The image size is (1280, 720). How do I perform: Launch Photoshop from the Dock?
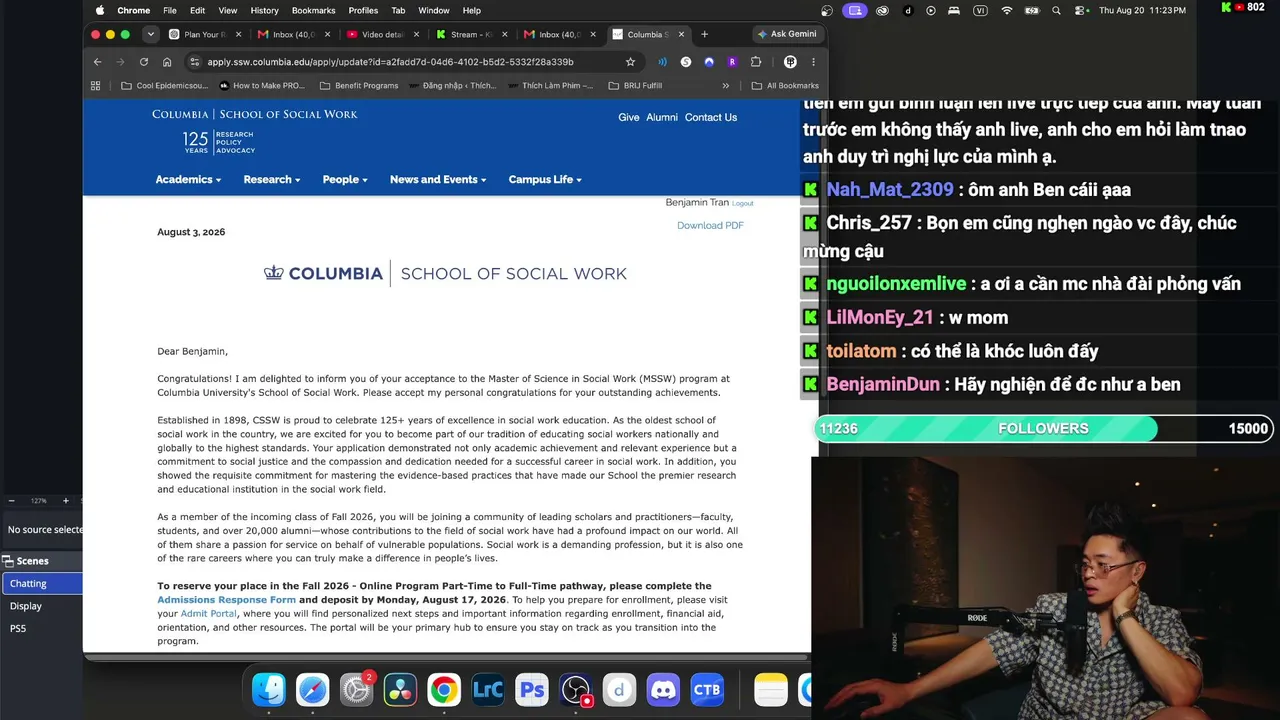pos(532,689)
